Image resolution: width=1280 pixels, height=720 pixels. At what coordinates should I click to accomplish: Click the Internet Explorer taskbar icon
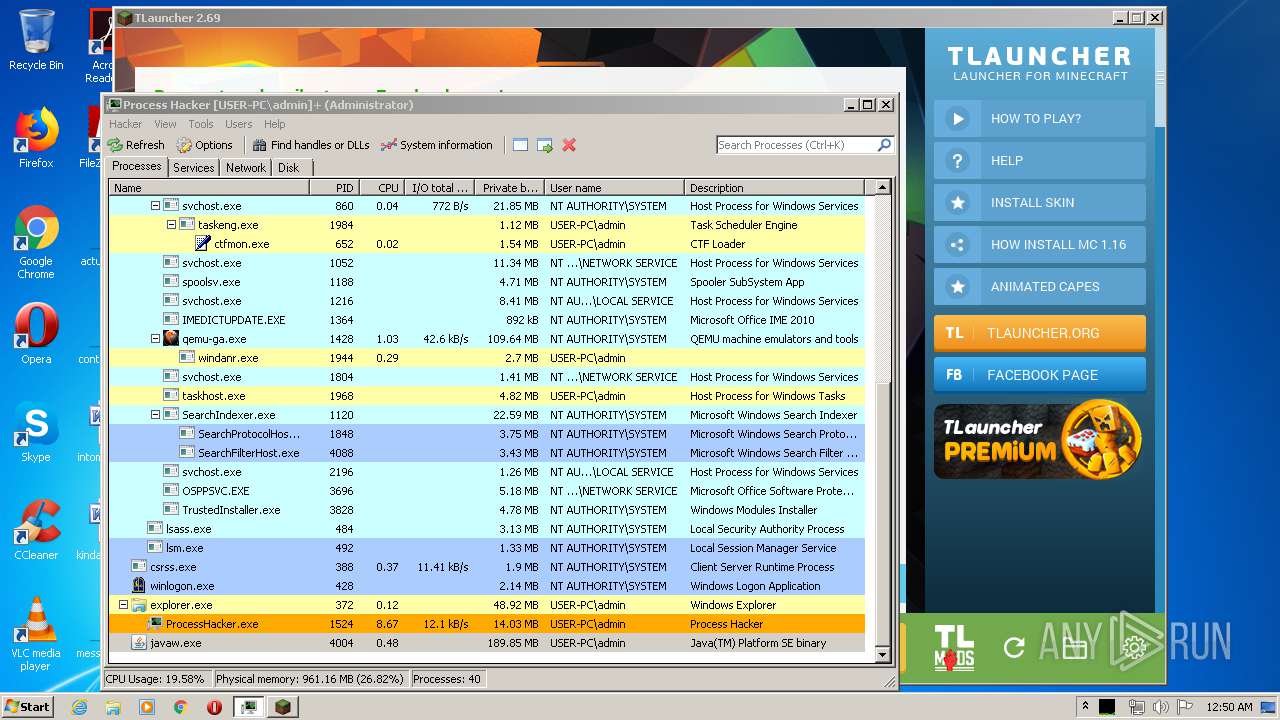point(79,707)
